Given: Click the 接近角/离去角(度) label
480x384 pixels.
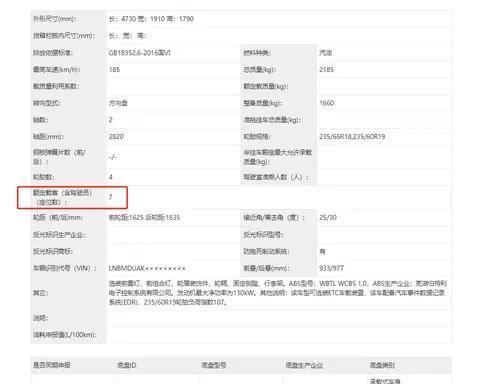Looking at the screenshot, I should (x=274, y=217).
